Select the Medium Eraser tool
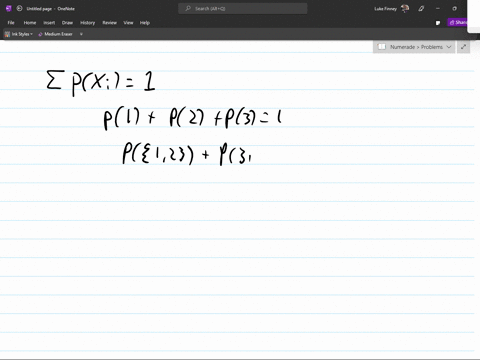 [x=55, y=34]
